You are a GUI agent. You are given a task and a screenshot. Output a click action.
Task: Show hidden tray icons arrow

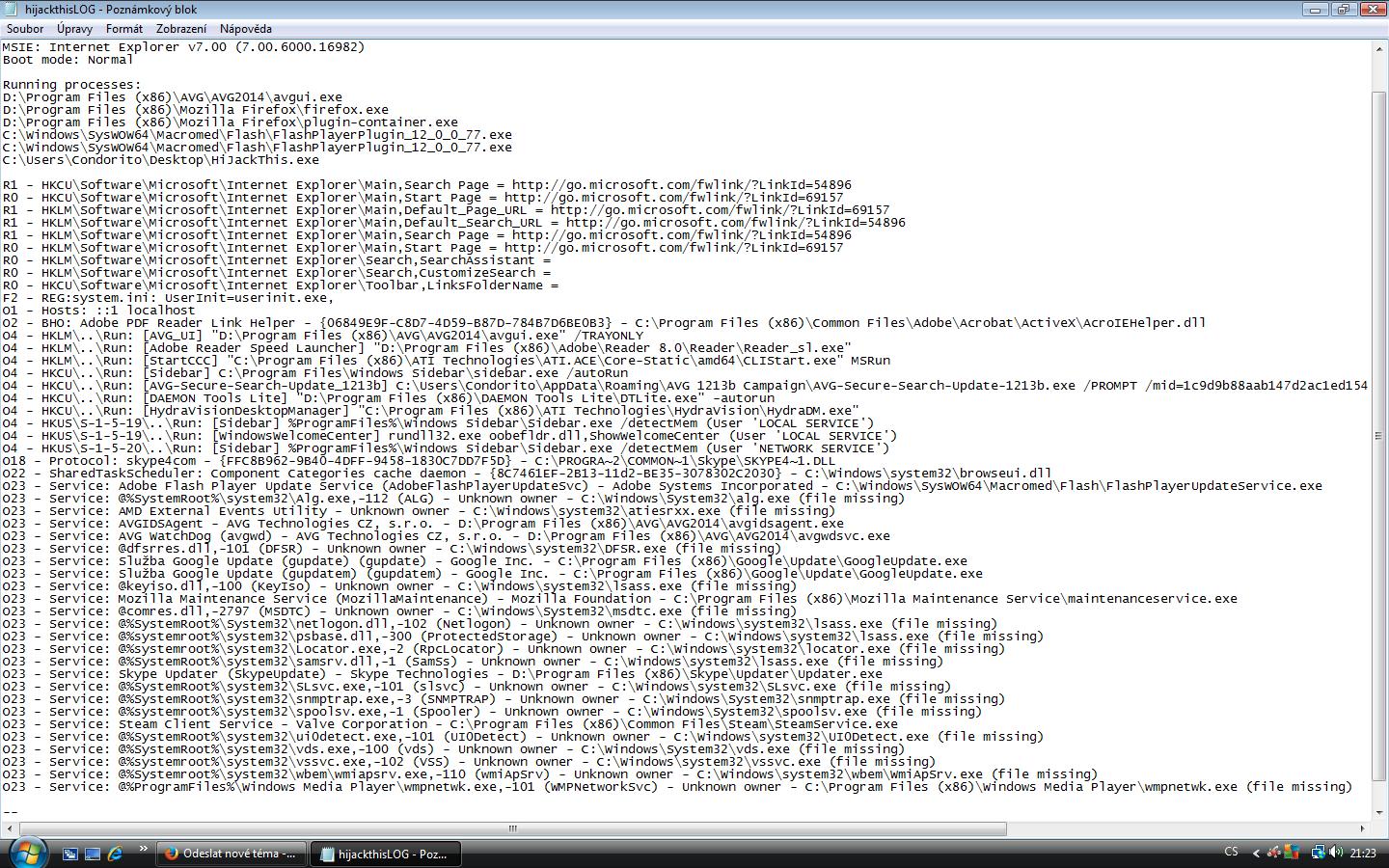[1256, 854]
